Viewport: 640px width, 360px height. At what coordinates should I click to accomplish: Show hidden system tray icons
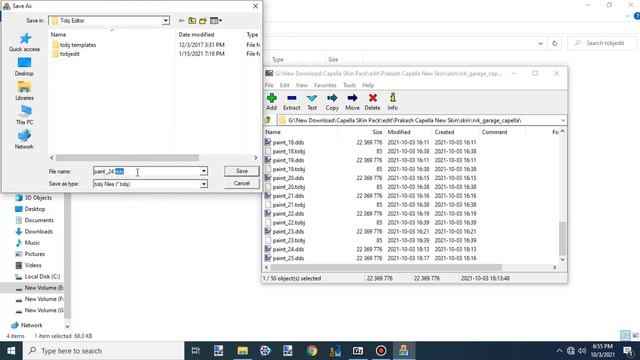[x=559, y=351]
